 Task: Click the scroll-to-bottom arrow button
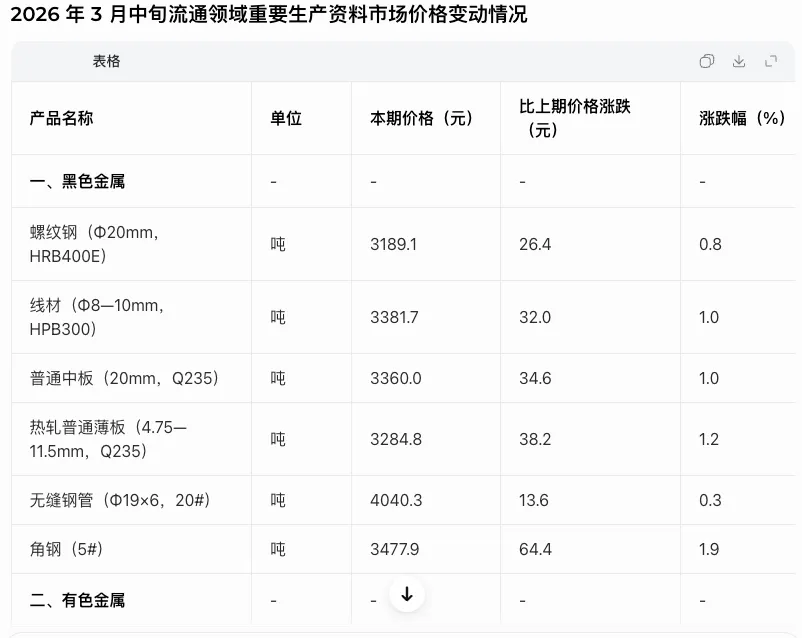tap(407, 595)
